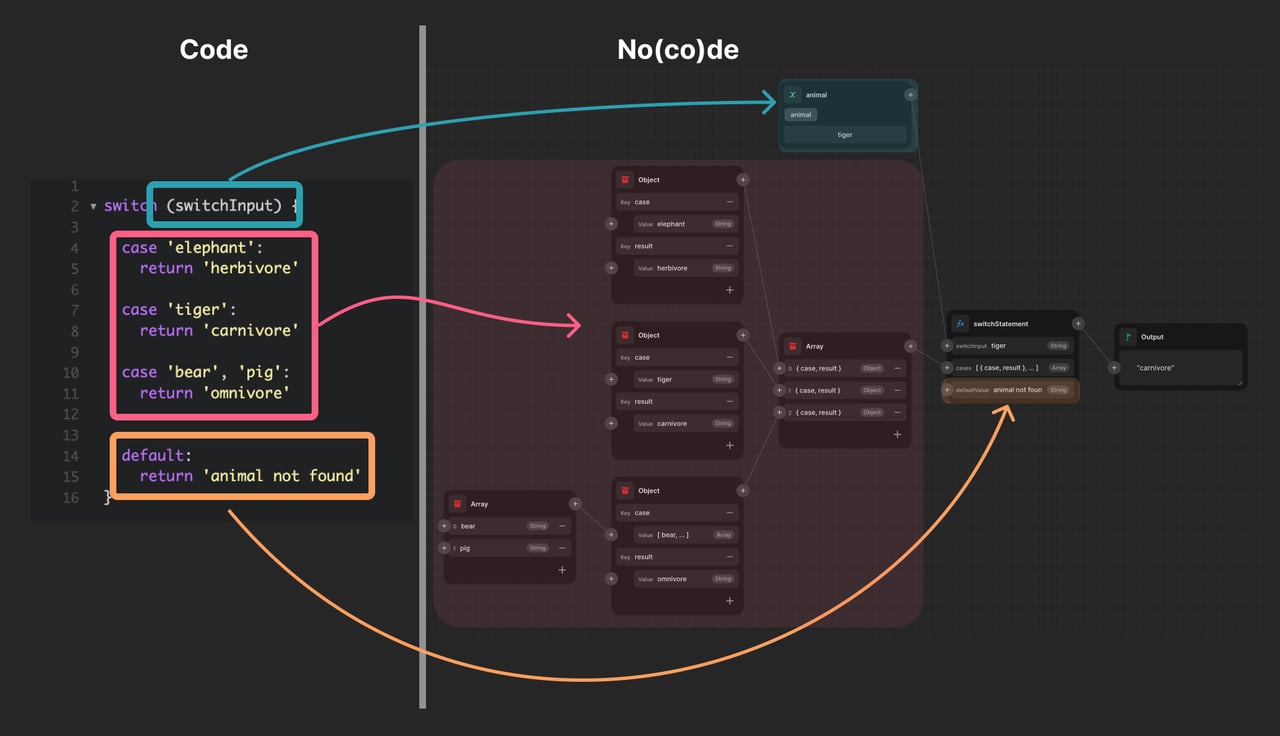This screenshot has width=1280, height=736.
Task: Remove the pig item from the Array node
Action: point(562,548)
